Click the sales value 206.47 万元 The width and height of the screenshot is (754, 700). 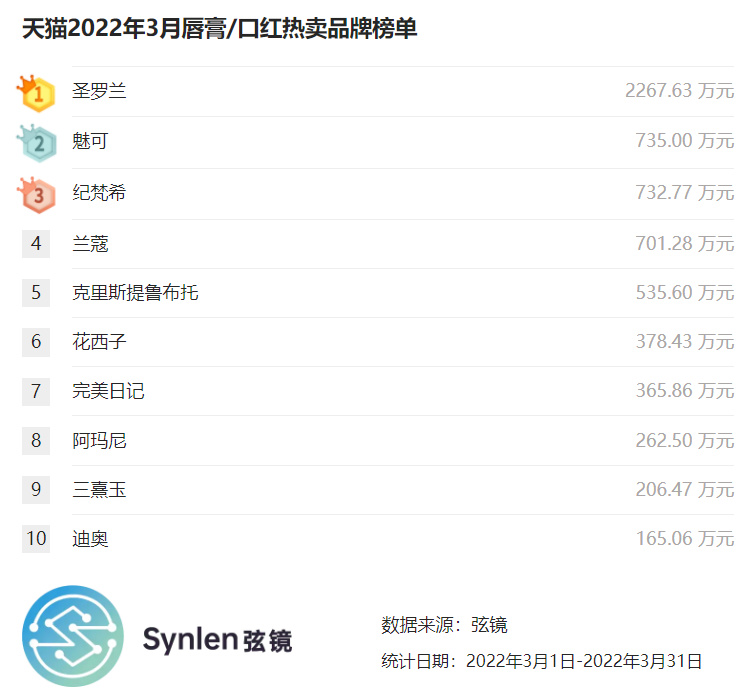(685, 489)
